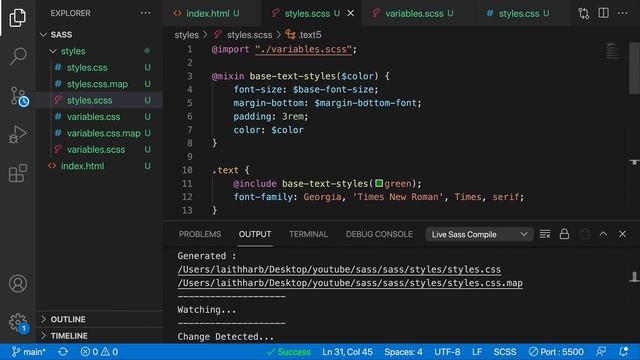640x360 pixels.
Task: Click the LF end of line selector
Action: coord(477,351)
